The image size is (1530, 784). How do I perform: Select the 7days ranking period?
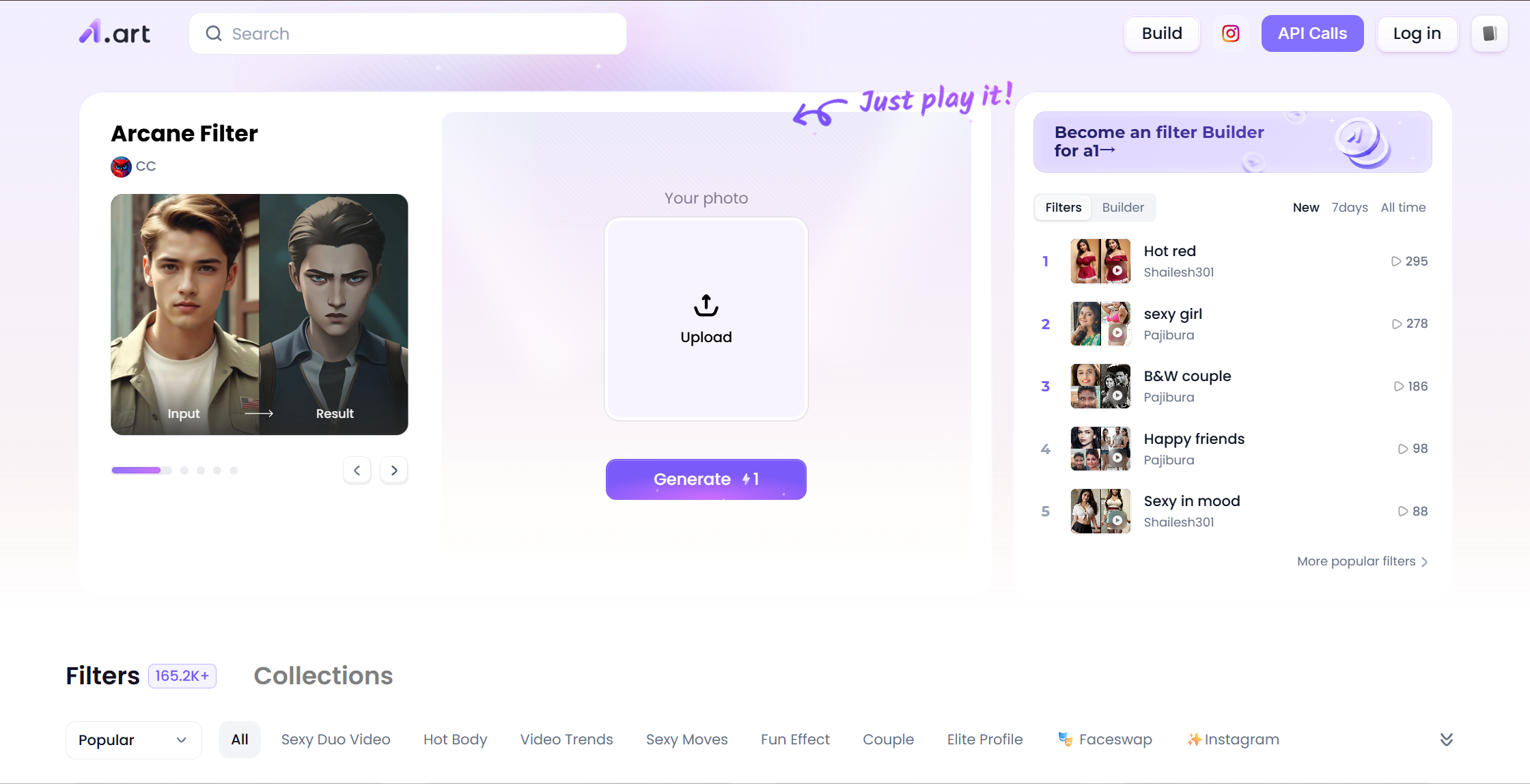coord(1349,208)
